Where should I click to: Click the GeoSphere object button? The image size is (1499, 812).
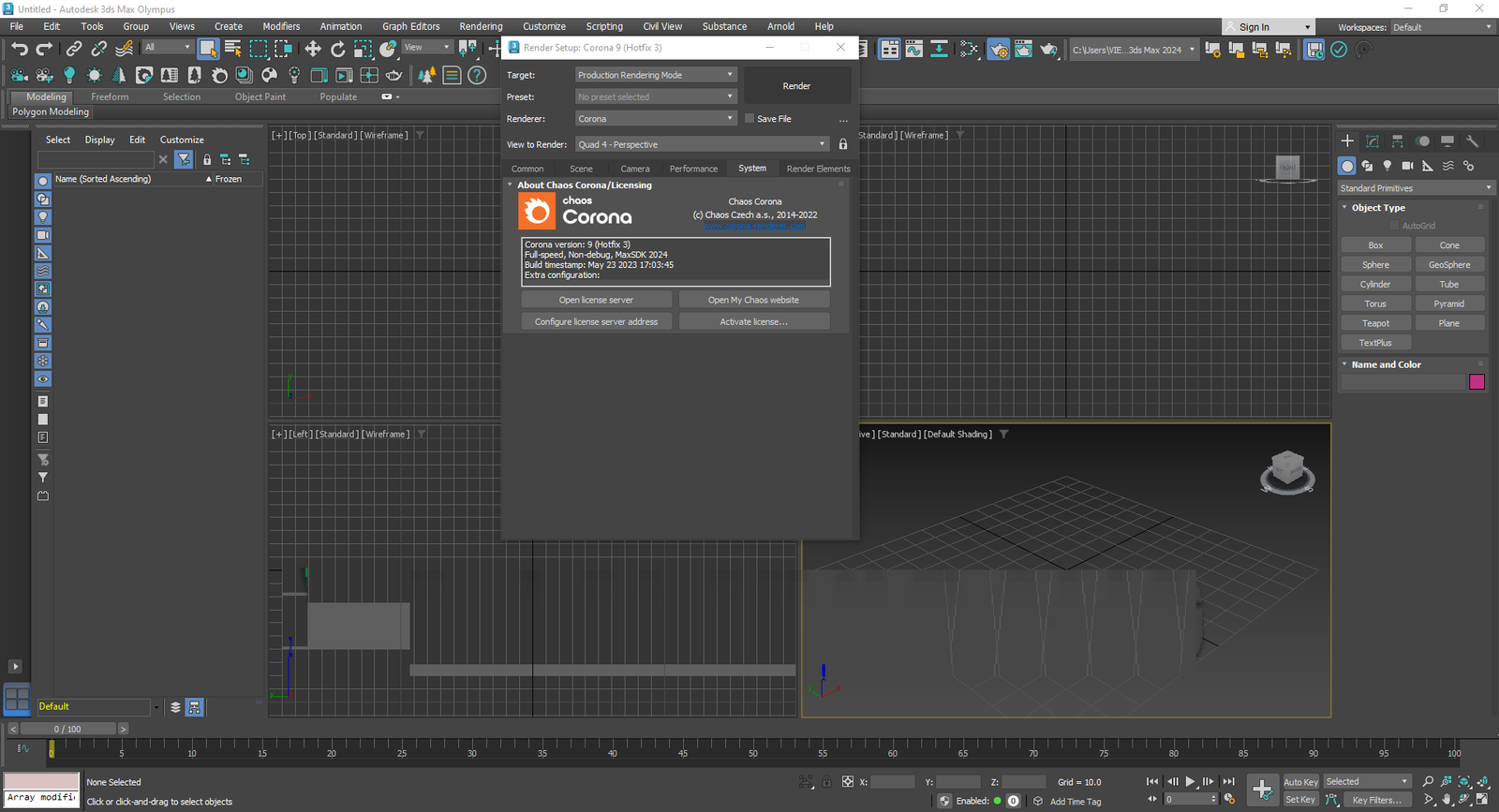(1449, 265)
